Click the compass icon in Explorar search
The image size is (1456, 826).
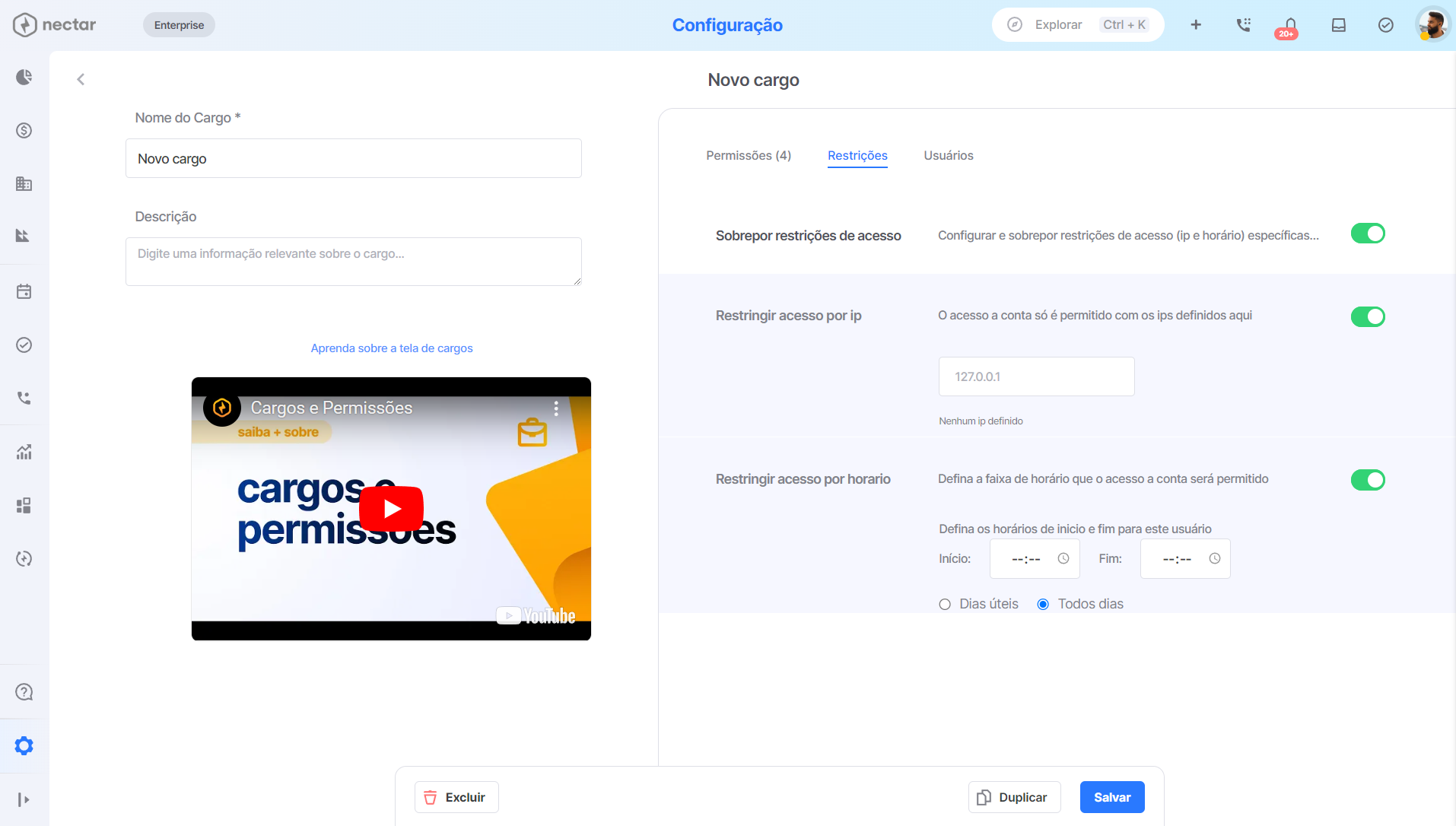coord(1015,24)
